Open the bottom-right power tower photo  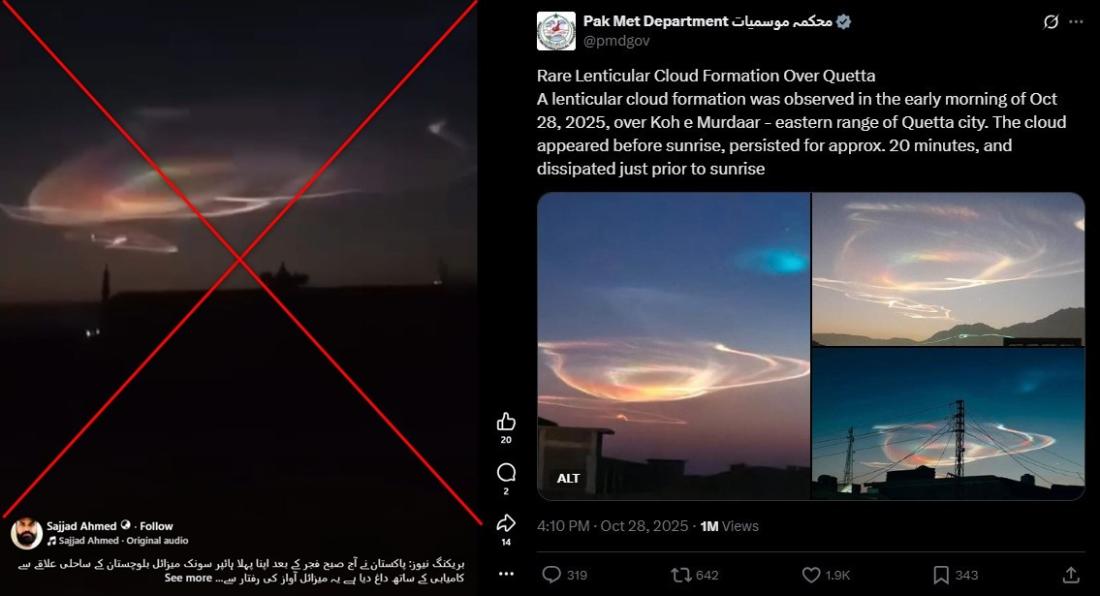pyautogui.click(x=948, y=424)
